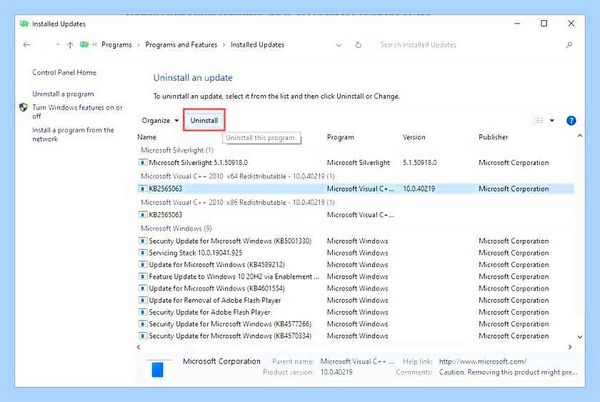Screen dimensions: 600x402
Task: Select Security Update for Adobe Flash Player
Action: pyautogui.click(x=355, y=312)
